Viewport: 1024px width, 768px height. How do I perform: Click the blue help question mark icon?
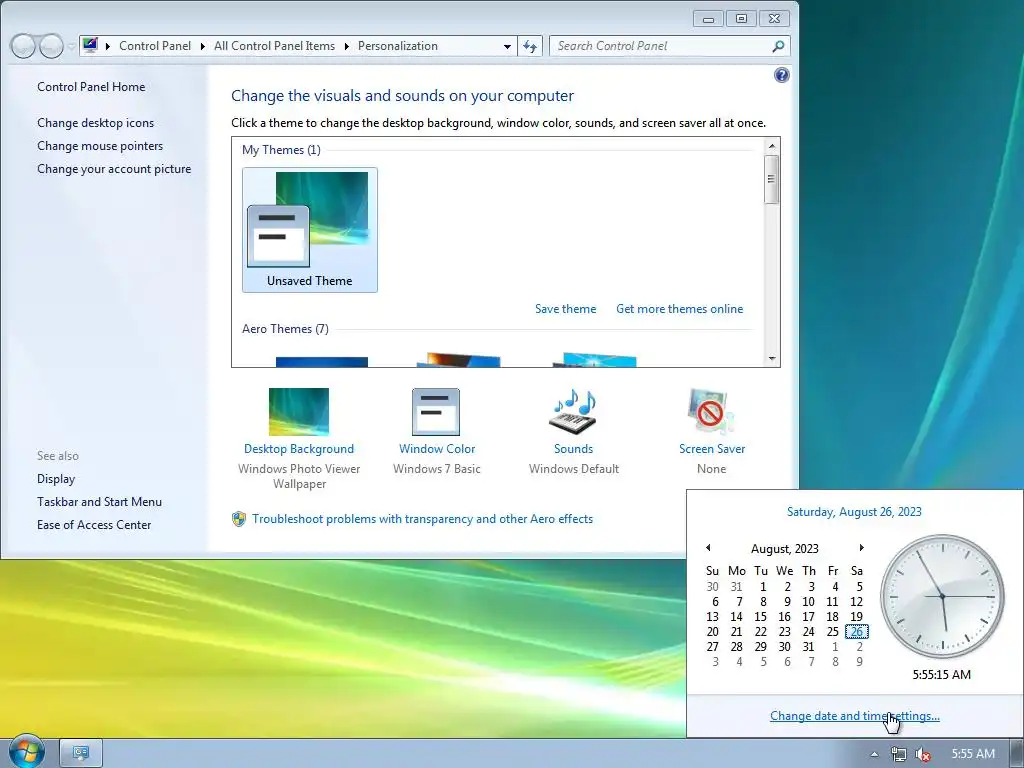pos(781,75)
